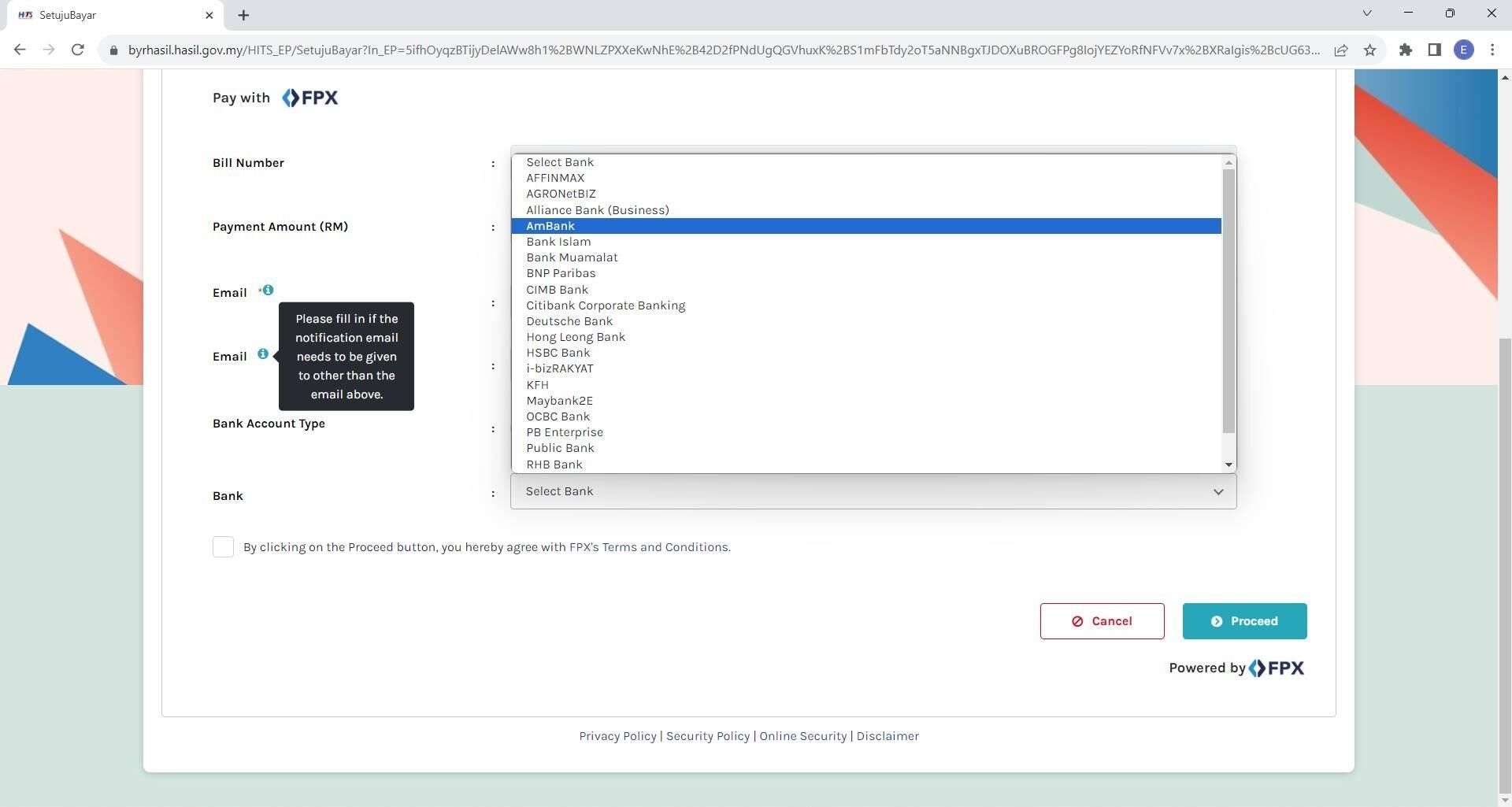Select Maybank2E option
The width and height of the screenshot is (1512, 807).
(866, 401)
